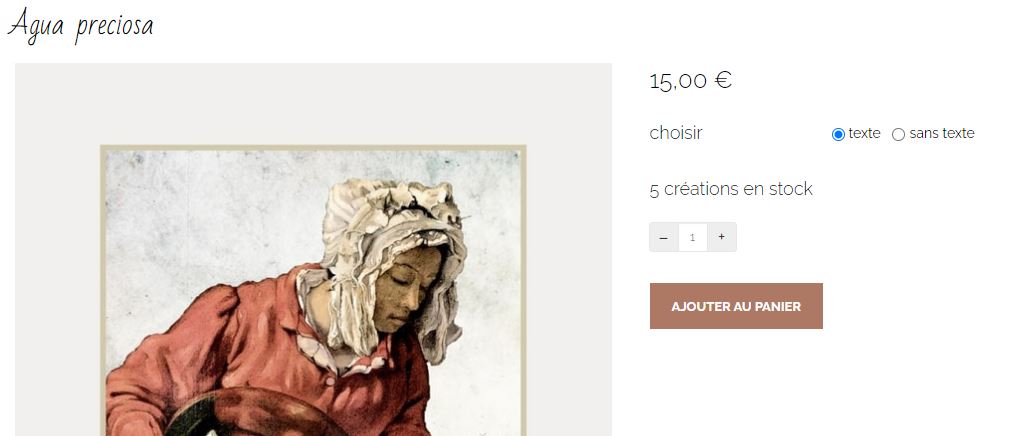This screenshot has width=1031, height=436.
Task: Add item with Ajouter au panier button
Action: (x=736, y=306)
